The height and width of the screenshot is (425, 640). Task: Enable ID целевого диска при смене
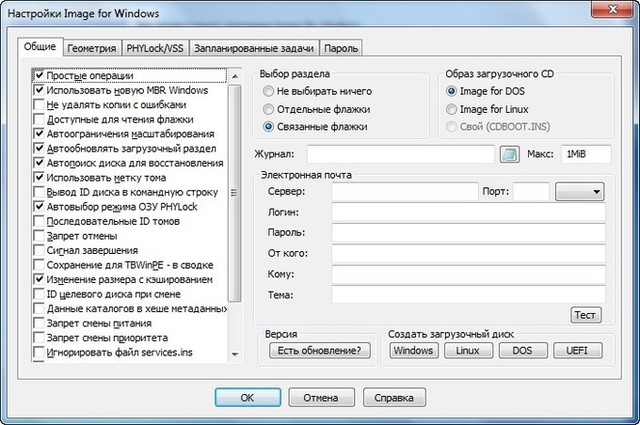tap(39, 294)
